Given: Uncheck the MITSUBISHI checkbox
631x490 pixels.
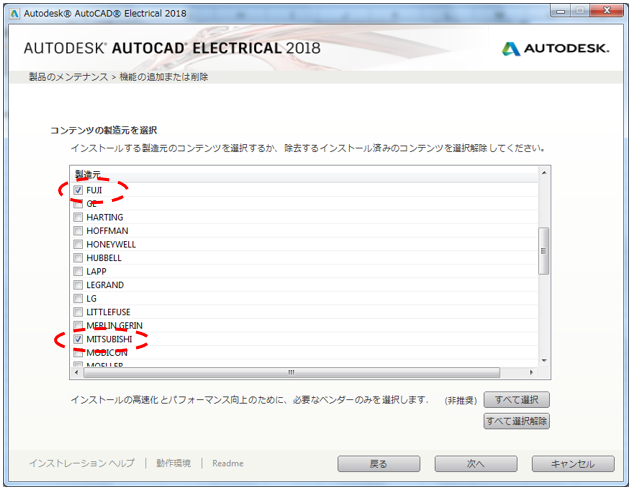Looking at the screenshot, I should click(x=78, y=339).
